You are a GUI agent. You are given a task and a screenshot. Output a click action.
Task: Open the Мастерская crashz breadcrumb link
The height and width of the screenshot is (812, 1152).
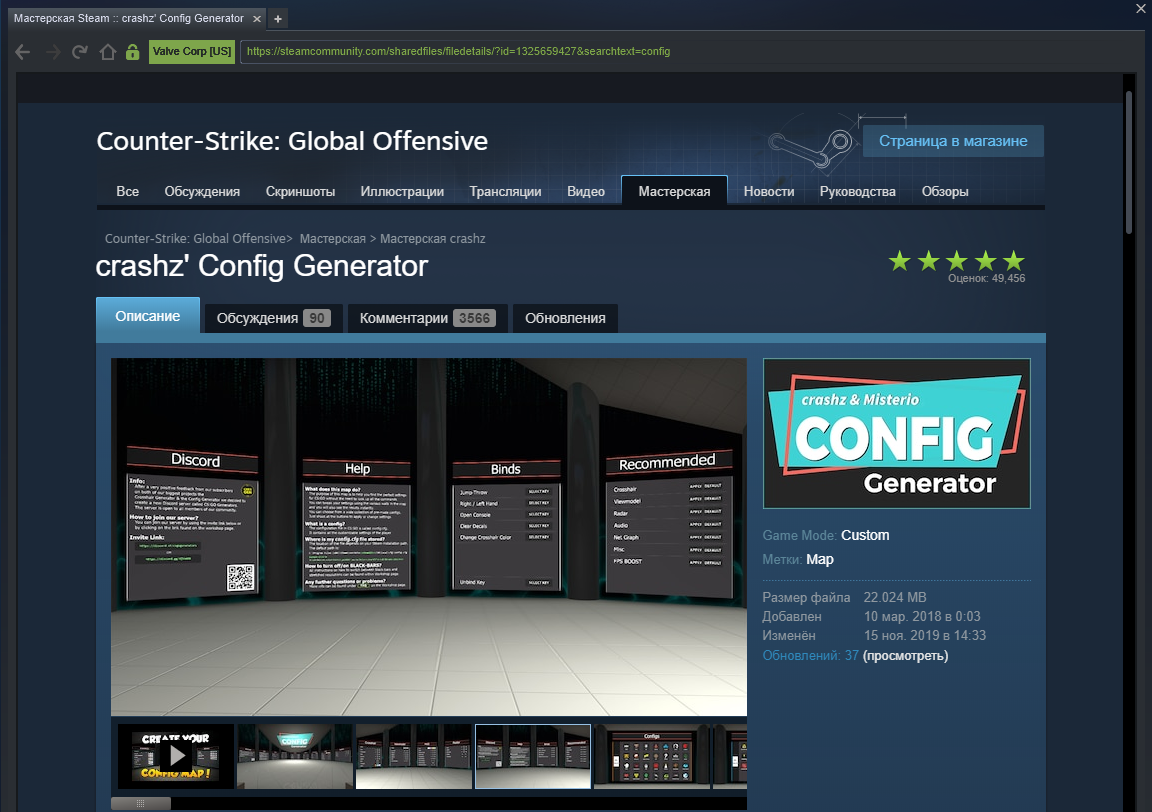point(433,239)
